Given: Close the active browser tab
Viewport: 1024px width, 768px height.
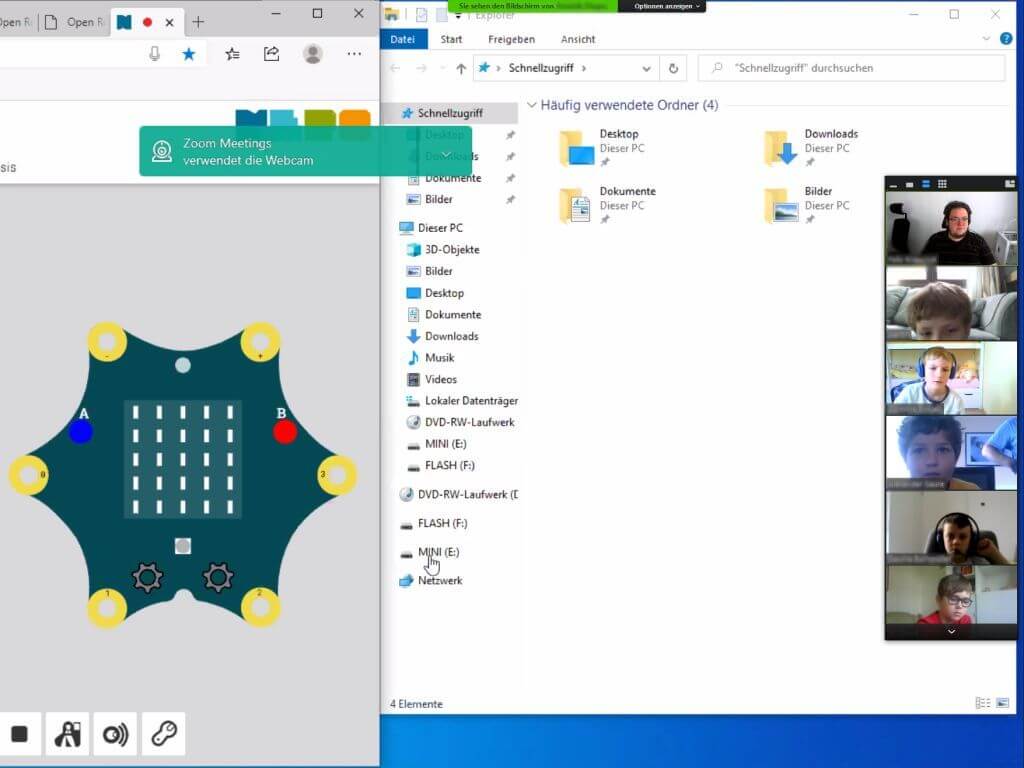Looking at the screenshot, I should point(169,22).
